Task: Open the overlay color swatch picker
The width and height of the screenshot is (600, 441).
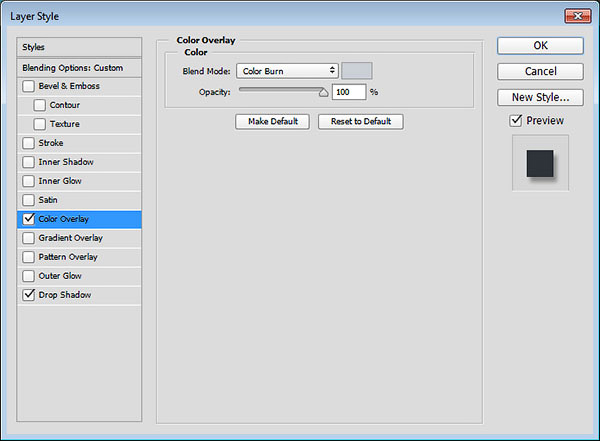Action: coord(357,71)
